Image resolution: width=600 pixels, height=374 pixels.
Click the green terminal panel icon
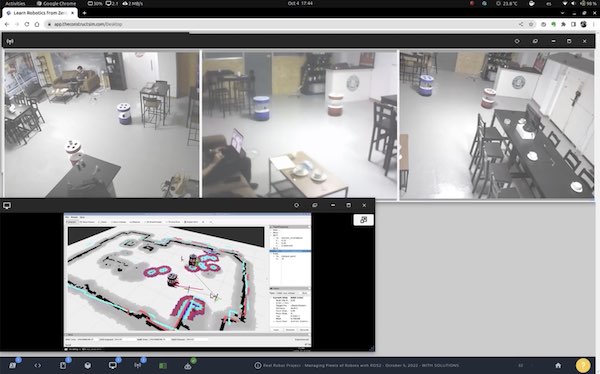tap(163, 366)
